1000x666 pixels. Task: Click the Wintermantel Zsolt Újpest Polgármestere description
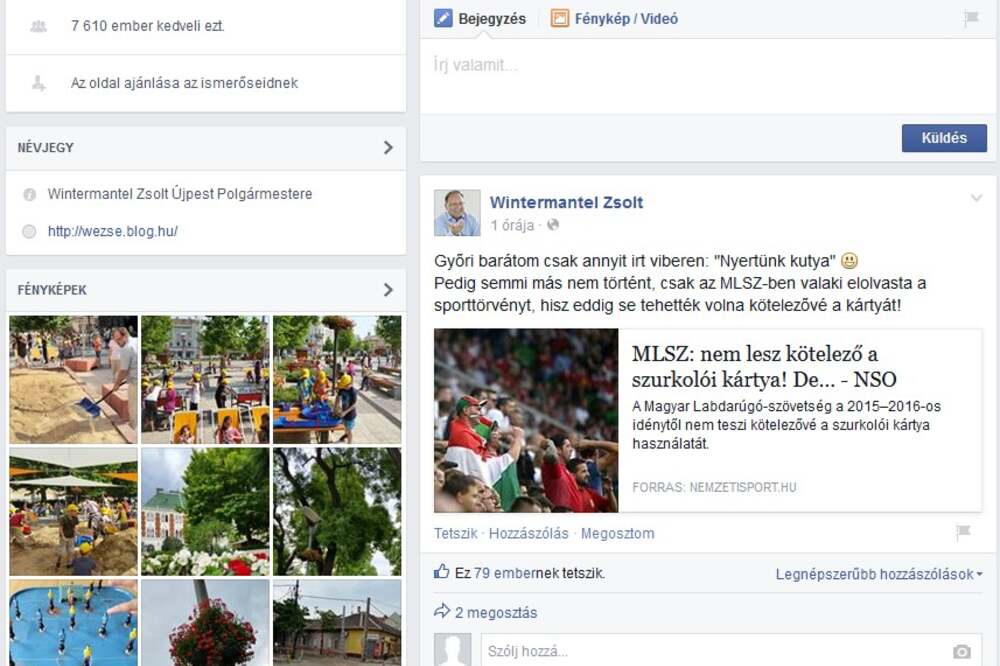click(x=180, y=194)
